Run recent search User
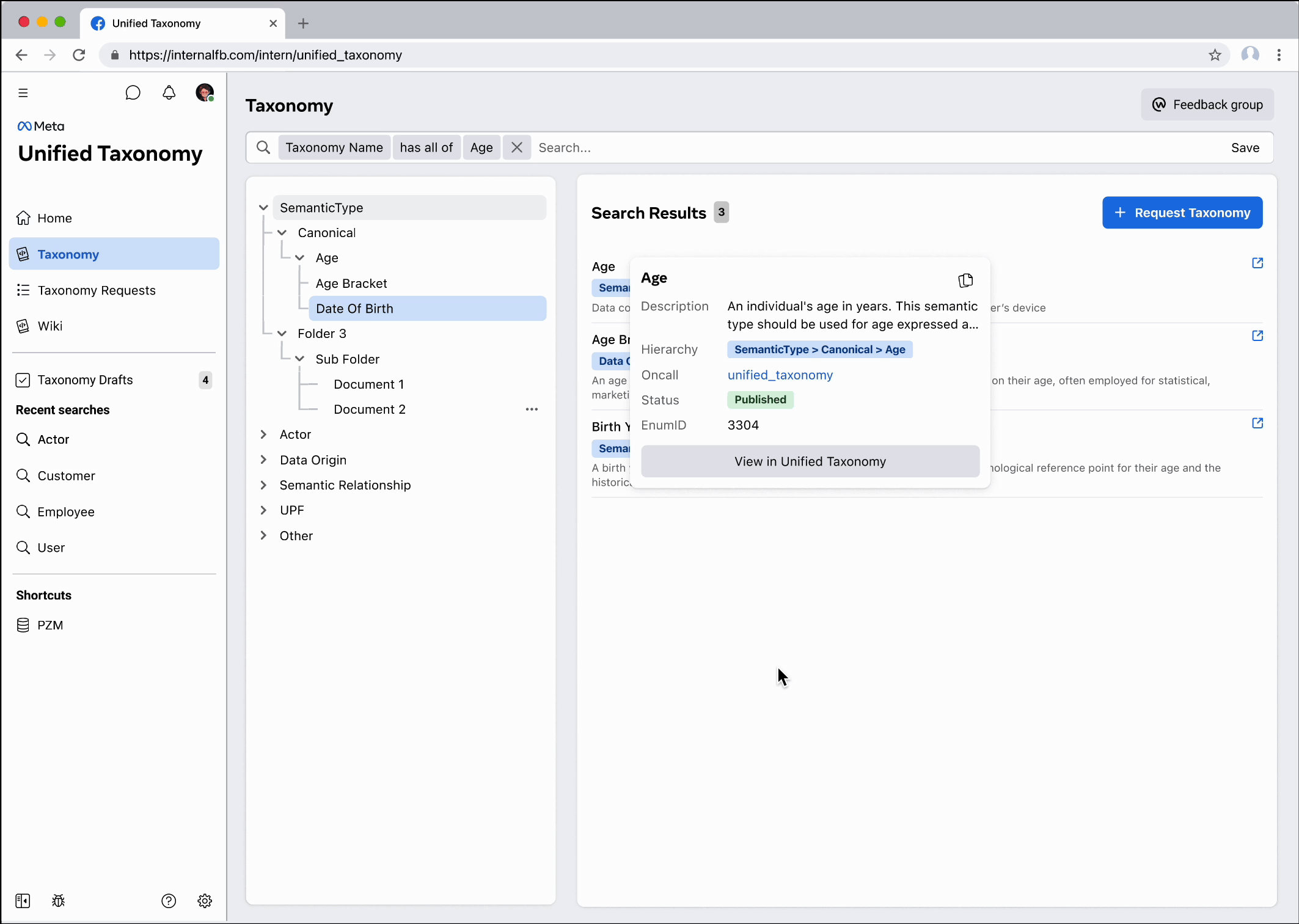Screen dimensions: 1299x924 114,548
